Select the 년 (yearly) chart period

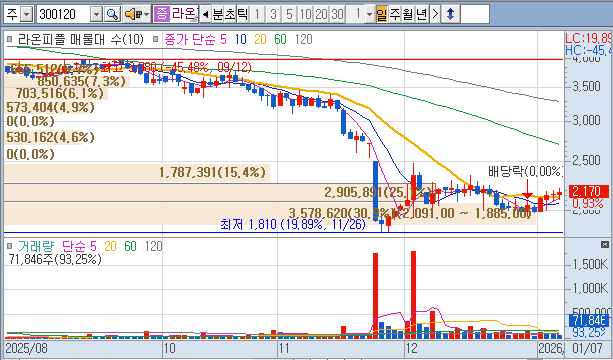(x=421, y=14)
